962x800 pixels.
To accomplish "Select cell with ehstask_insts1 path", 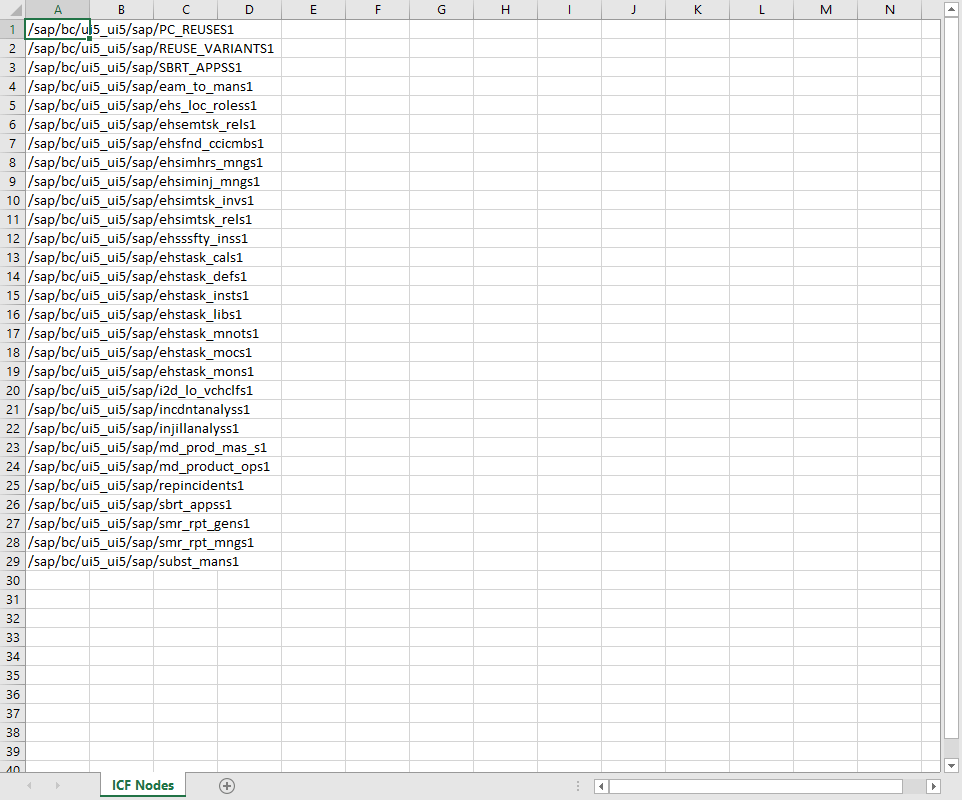I will click(58, 296).
